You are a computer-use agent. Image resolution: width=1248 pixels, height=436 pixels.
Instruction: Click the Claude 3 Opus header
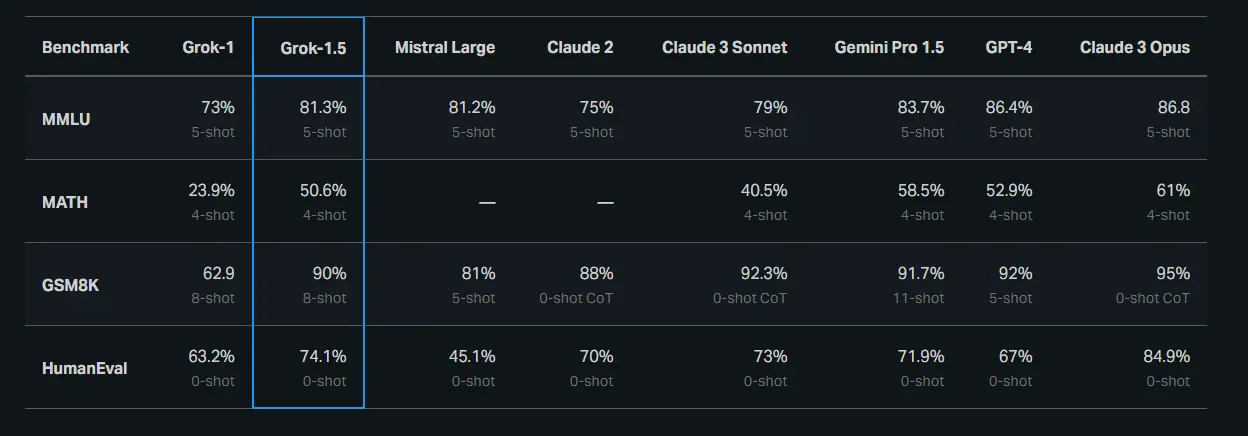(x=1134, y=47)
